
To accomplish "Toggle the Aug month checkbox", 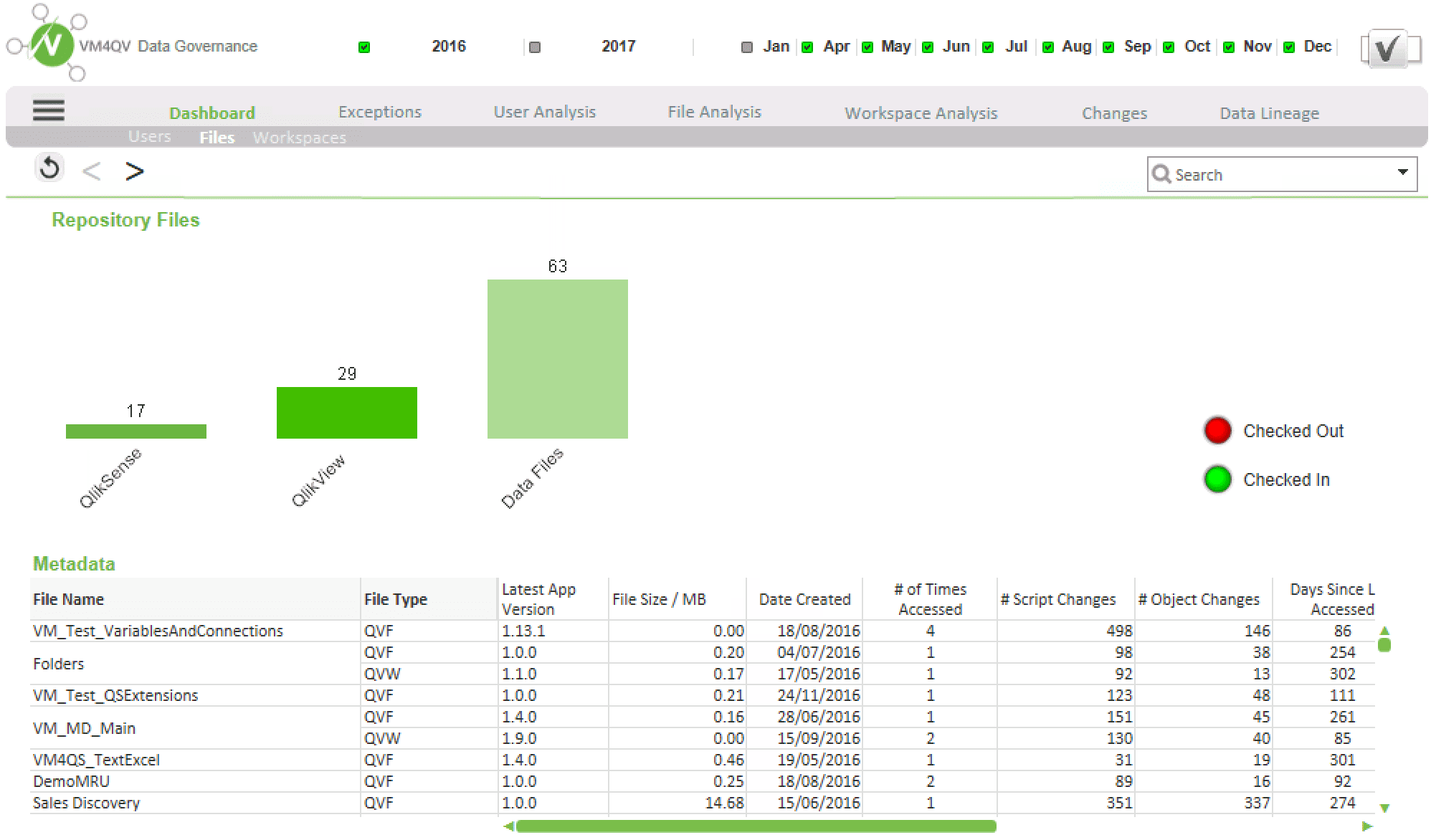I will pos(1048,47).
